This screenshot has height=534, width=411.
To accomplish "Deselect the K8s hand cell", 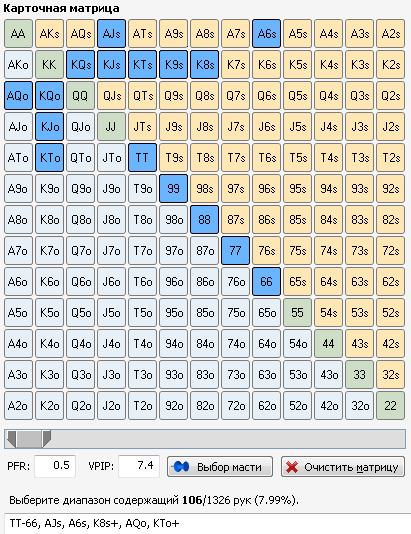I will (x=204, y=64).
